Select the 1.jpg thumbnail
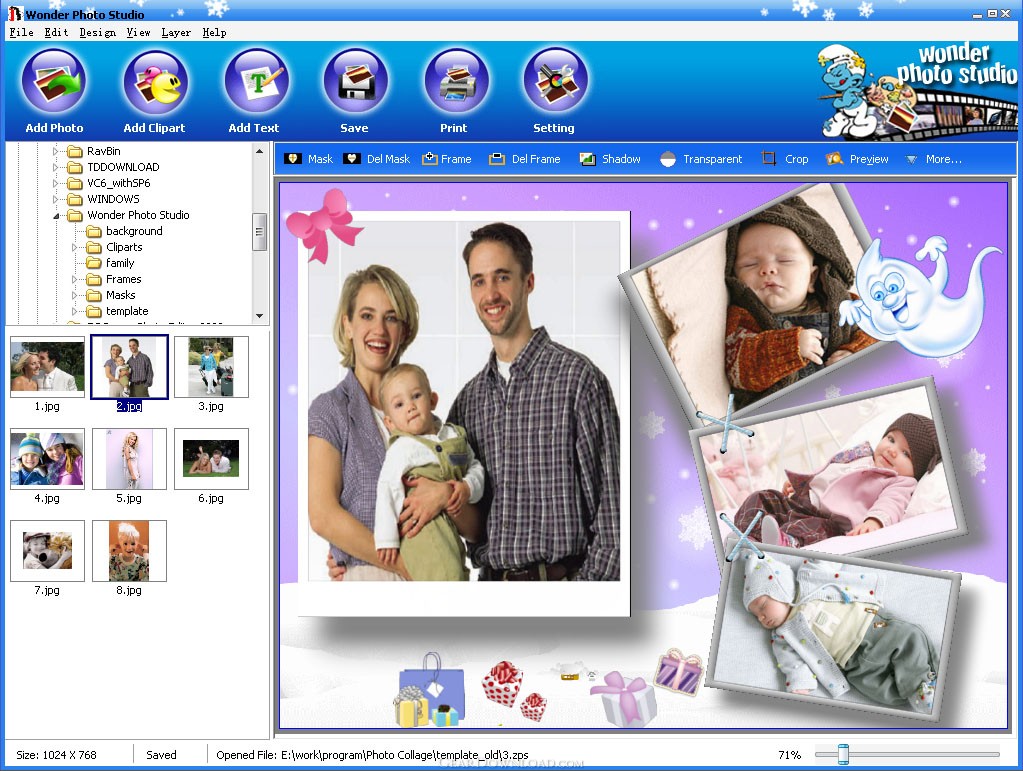 pyautogui.click(x=47, y=367)
